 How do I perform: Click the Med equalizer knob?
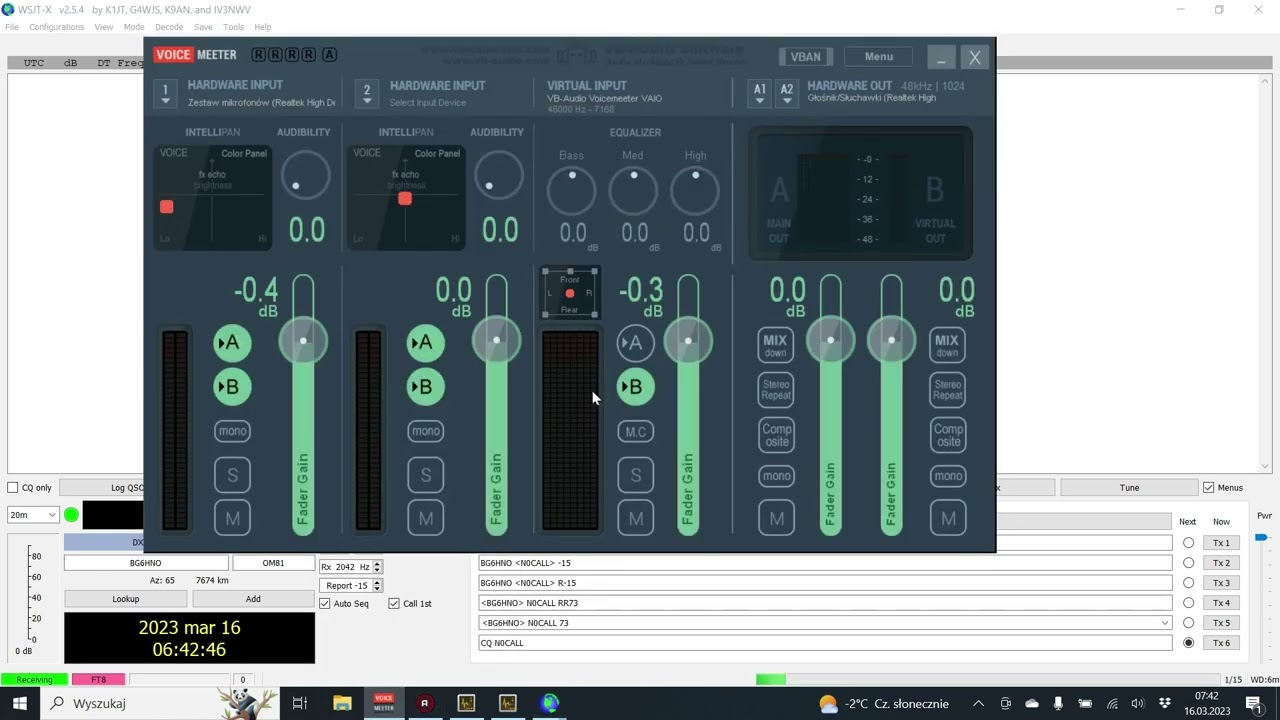634,190
